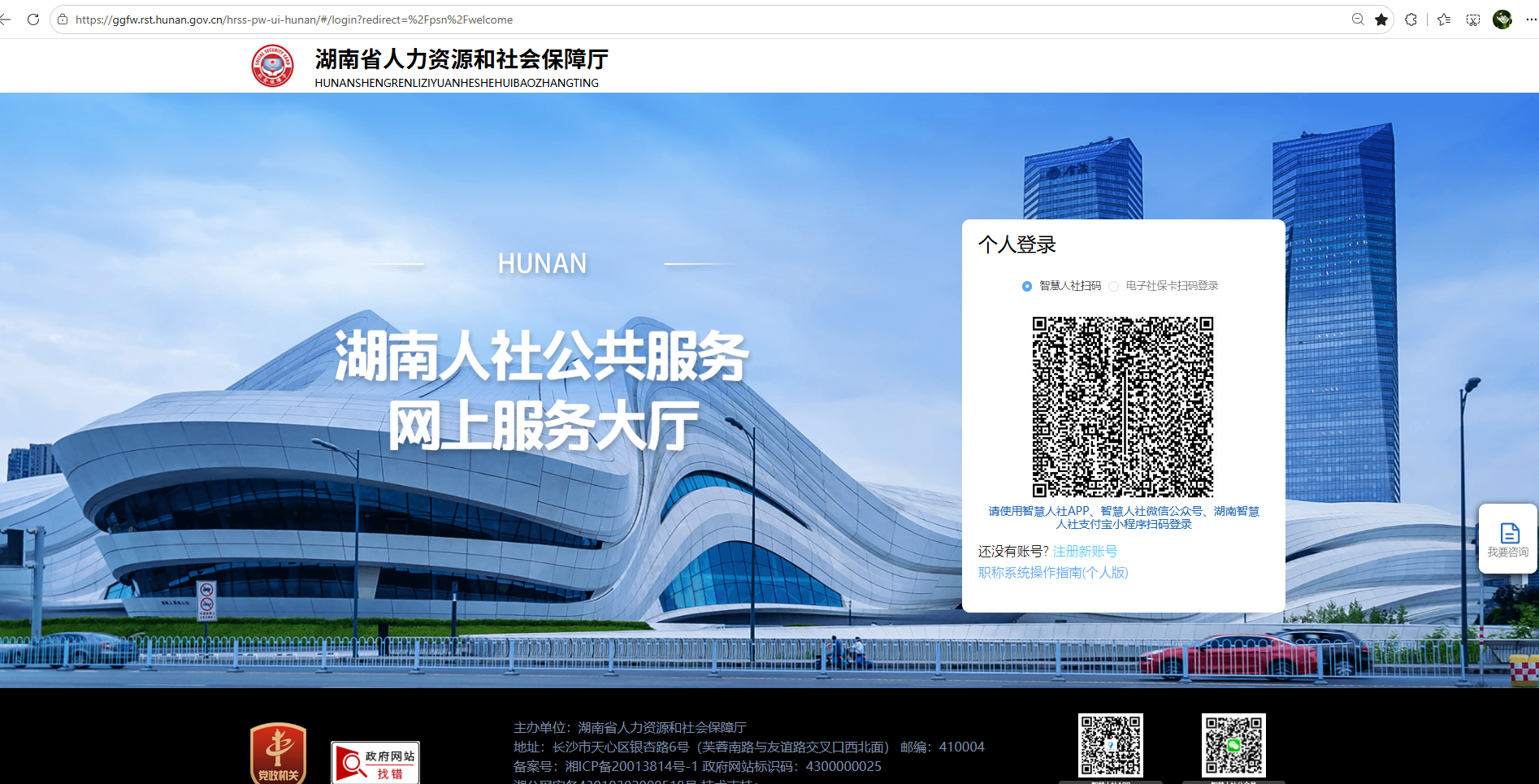Click the 地址 长沙市天心区 footer line
Screen dimensions: 1539x784
(x=702, y=747)
